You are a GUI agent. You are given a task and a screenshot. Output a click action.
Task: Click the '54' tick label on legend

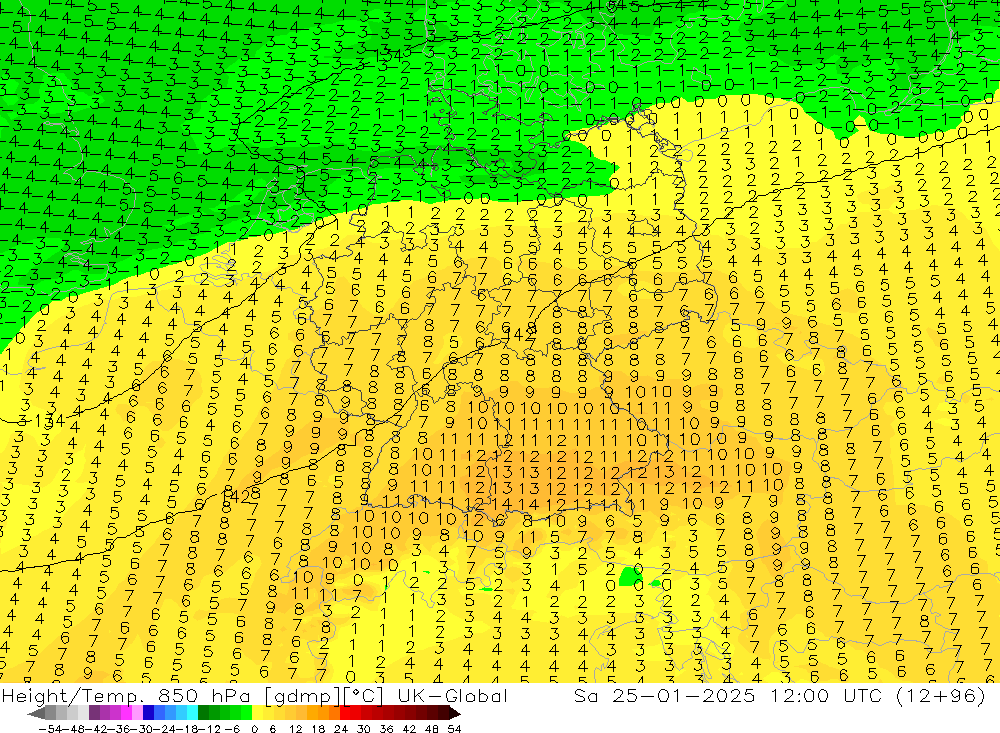coord(454,729)
